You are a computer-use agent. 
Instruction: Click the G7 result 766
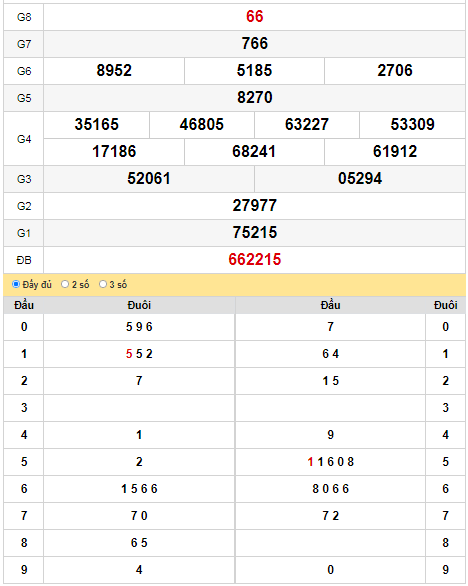[255, 44]
